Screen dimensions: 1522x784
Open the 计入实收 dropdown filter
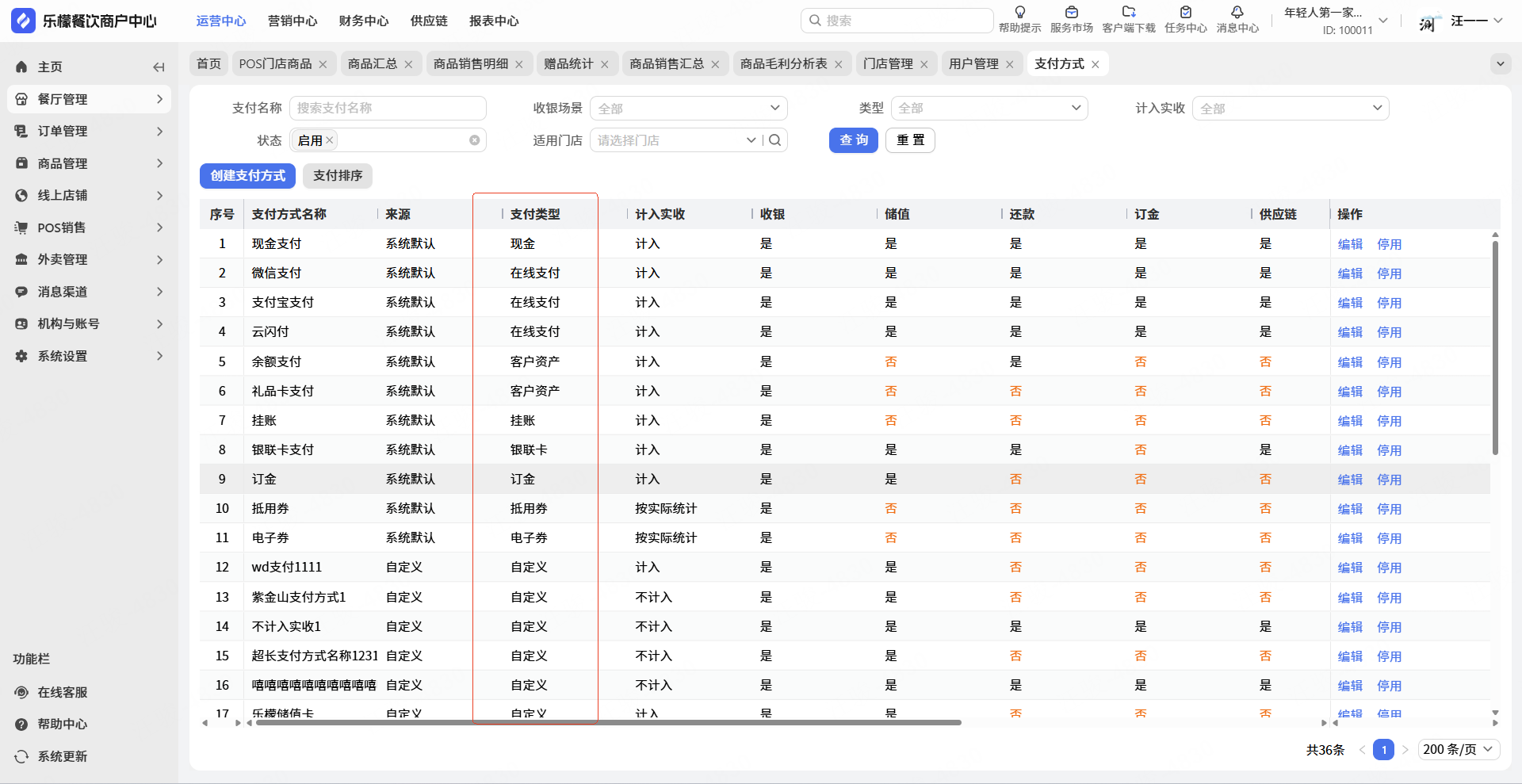[x=1290, y=108]
